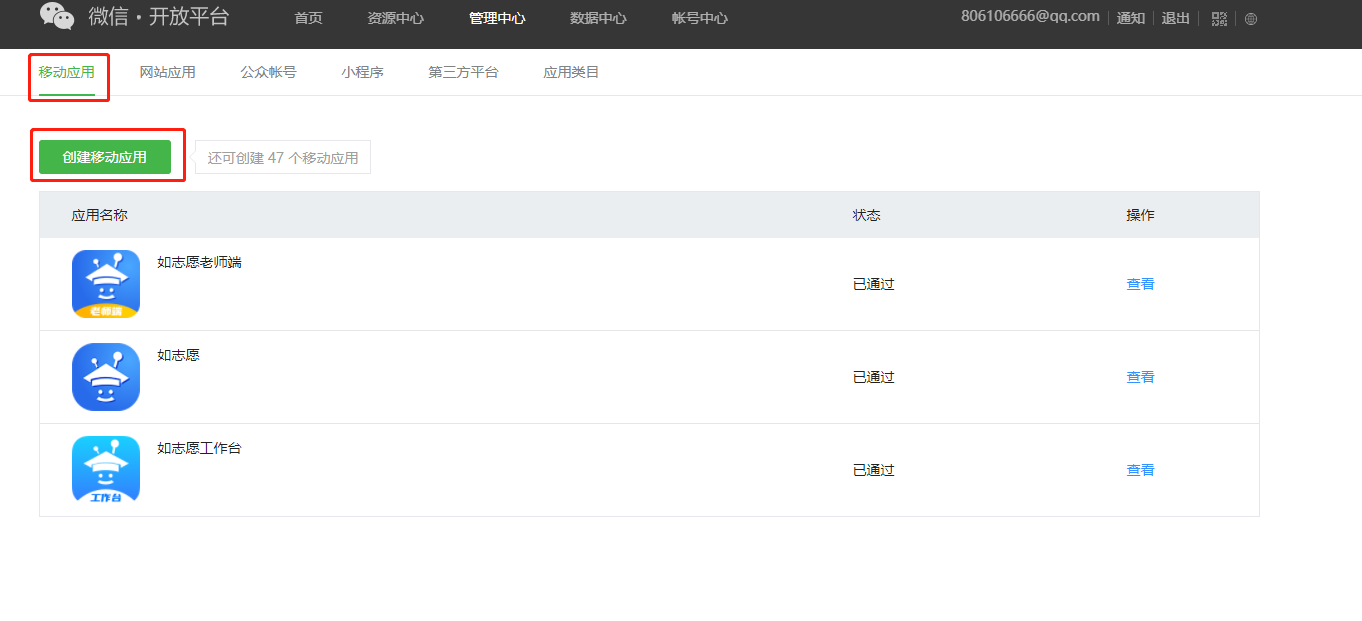Open 通知 in the header
The image size is (1362, 621).
point(1131,18)
